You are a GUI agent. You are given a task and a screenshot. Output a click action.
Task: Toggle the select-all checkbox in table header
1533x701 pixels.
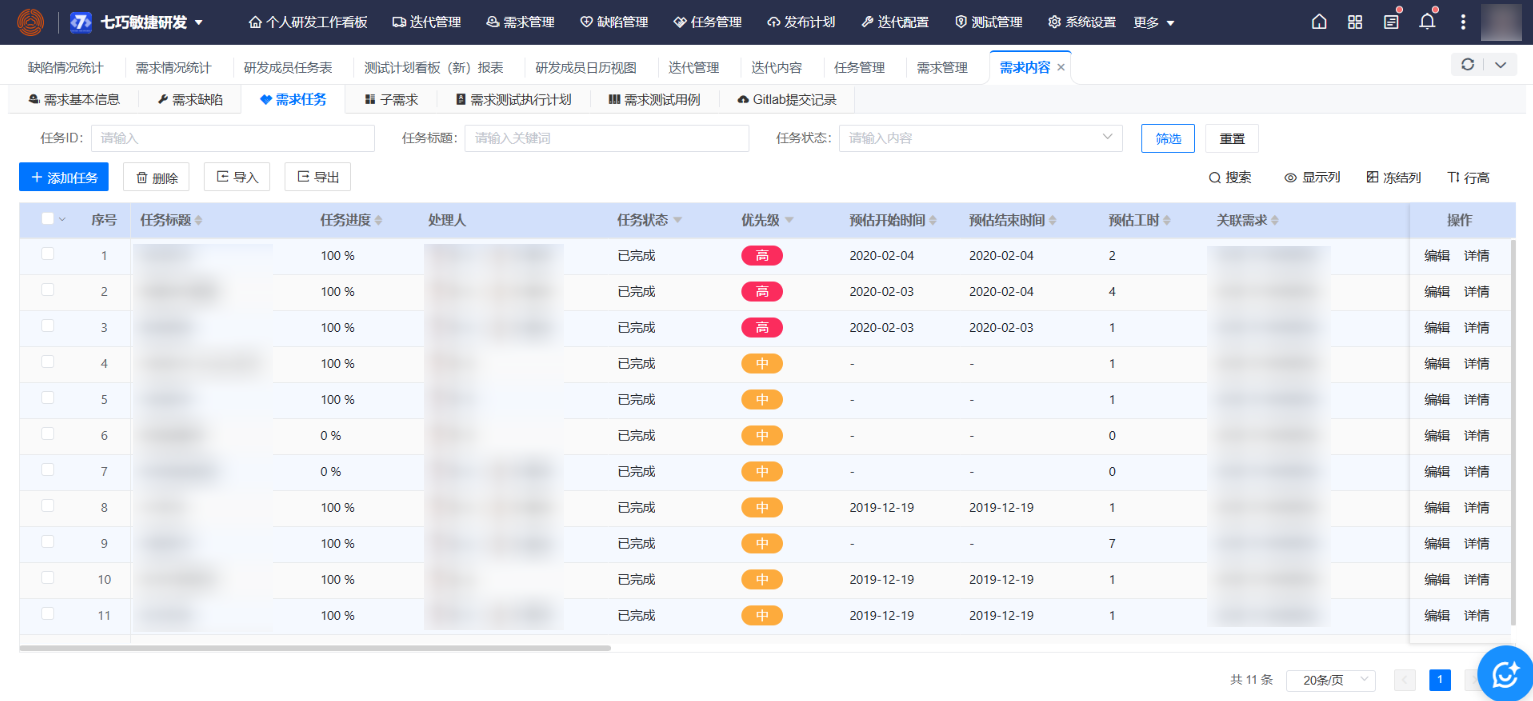click(48, 219)
